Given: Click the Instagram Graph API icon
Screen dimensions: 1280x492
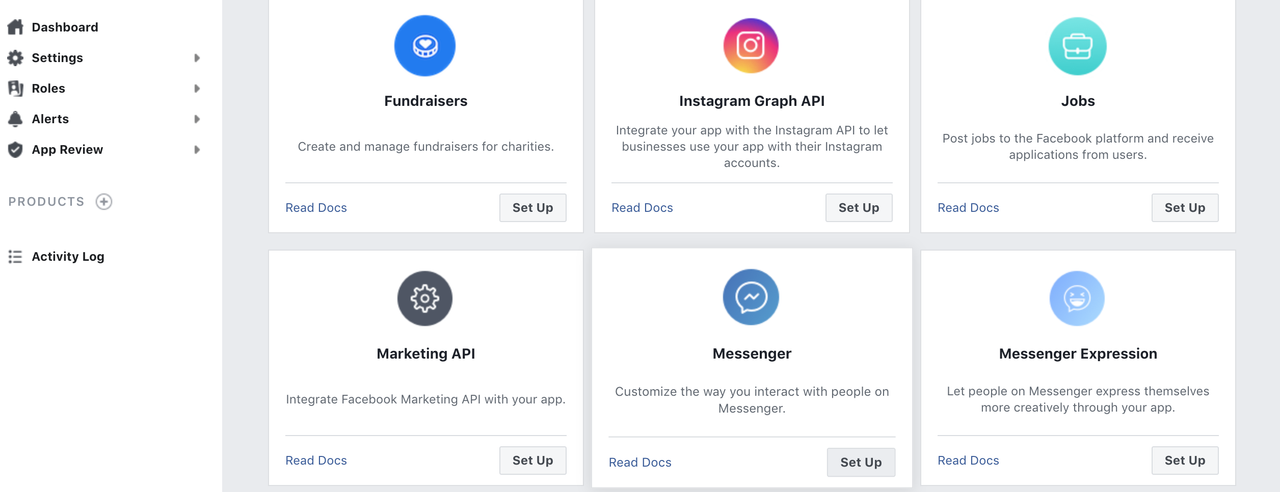Looking at the screenshot, I should (751, 46).
